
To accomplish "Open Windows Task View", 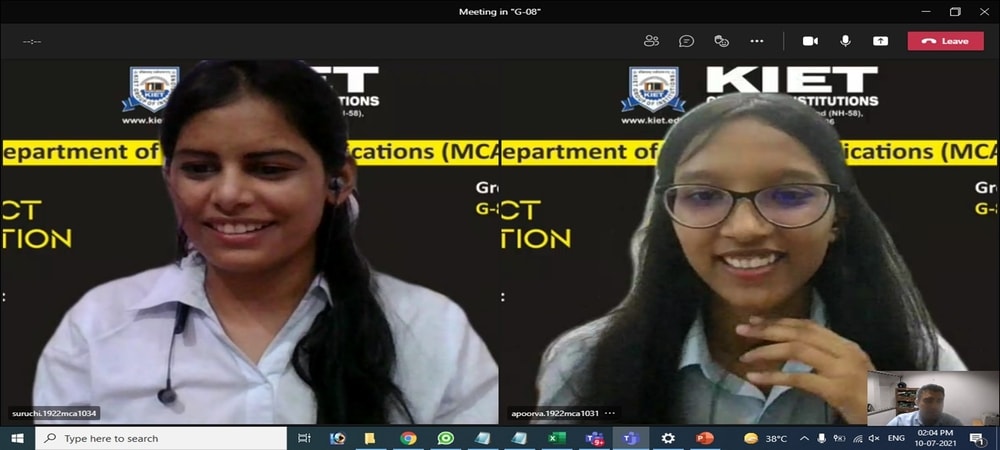I will (x=305, y=438).
